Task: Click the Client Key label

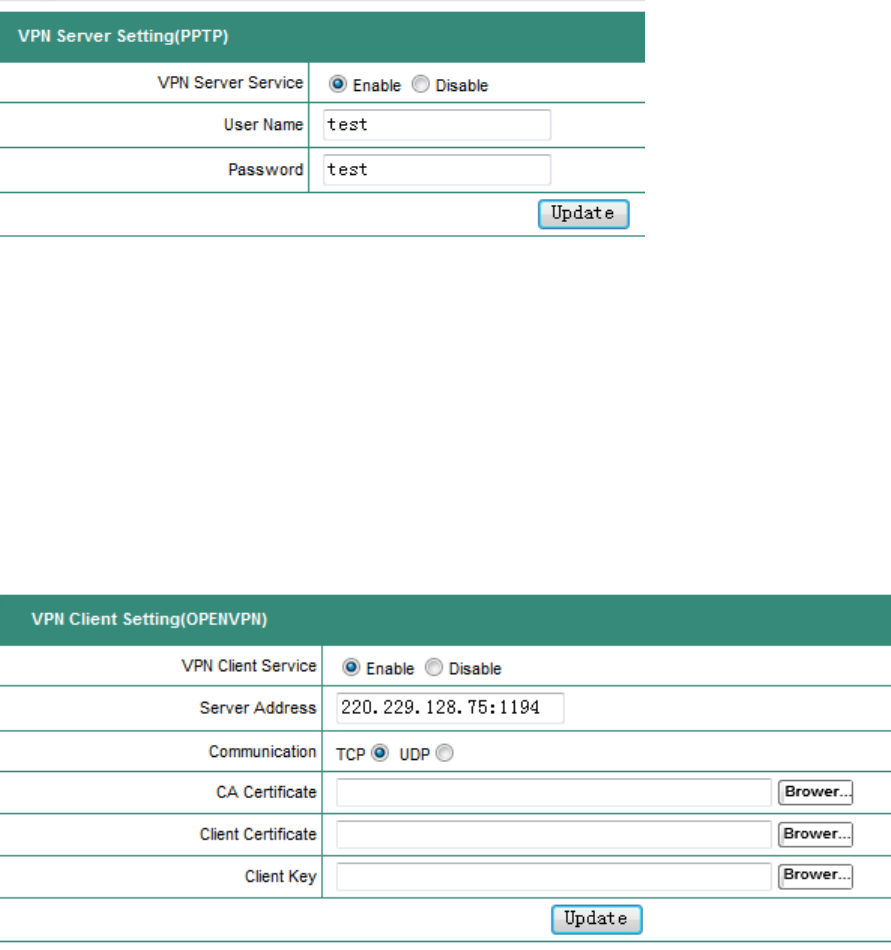Action: tap(280, 876)
